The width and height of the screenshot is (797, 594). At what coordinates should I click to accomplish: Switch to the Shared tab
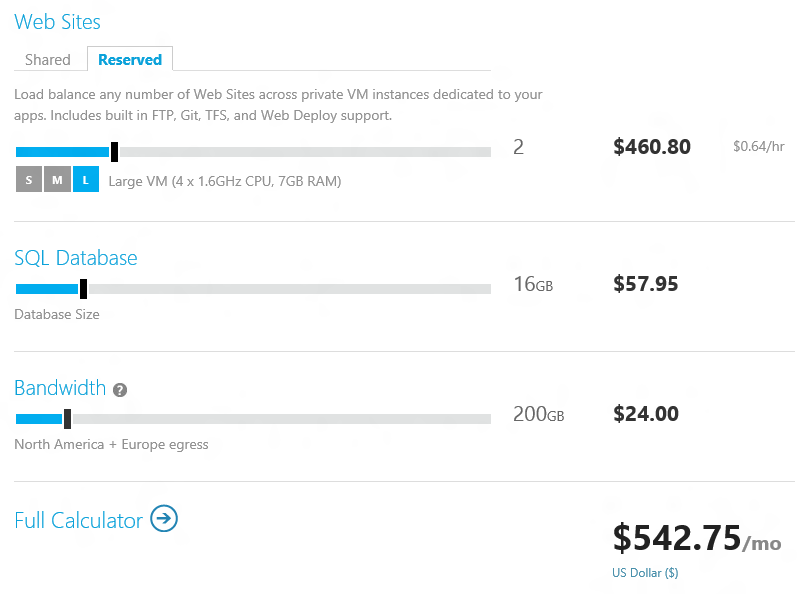click(48, 59)
